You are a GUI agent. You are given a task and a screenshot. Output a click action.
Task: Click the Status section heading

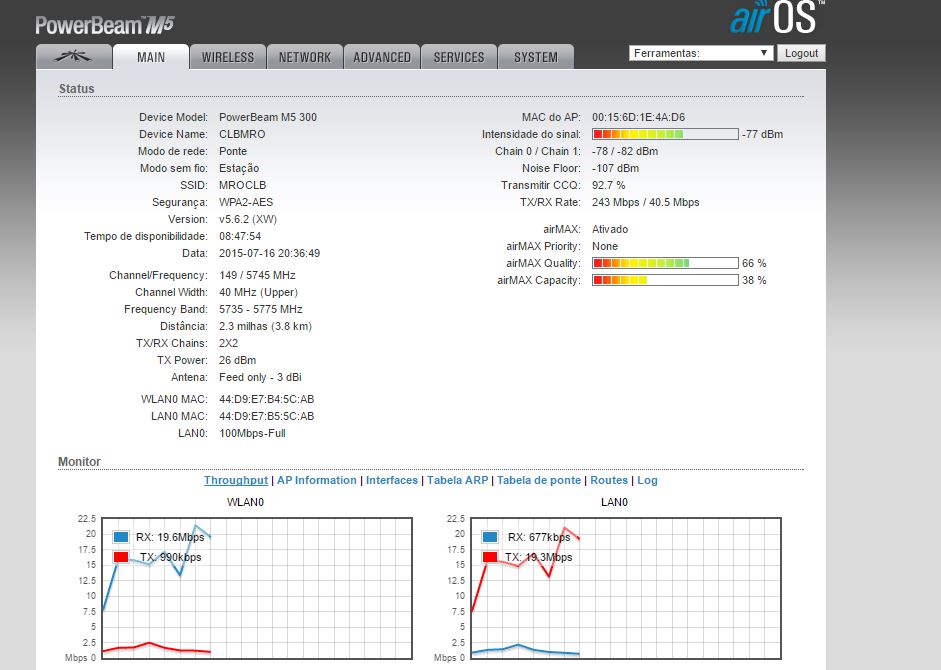tap(77, 88)
